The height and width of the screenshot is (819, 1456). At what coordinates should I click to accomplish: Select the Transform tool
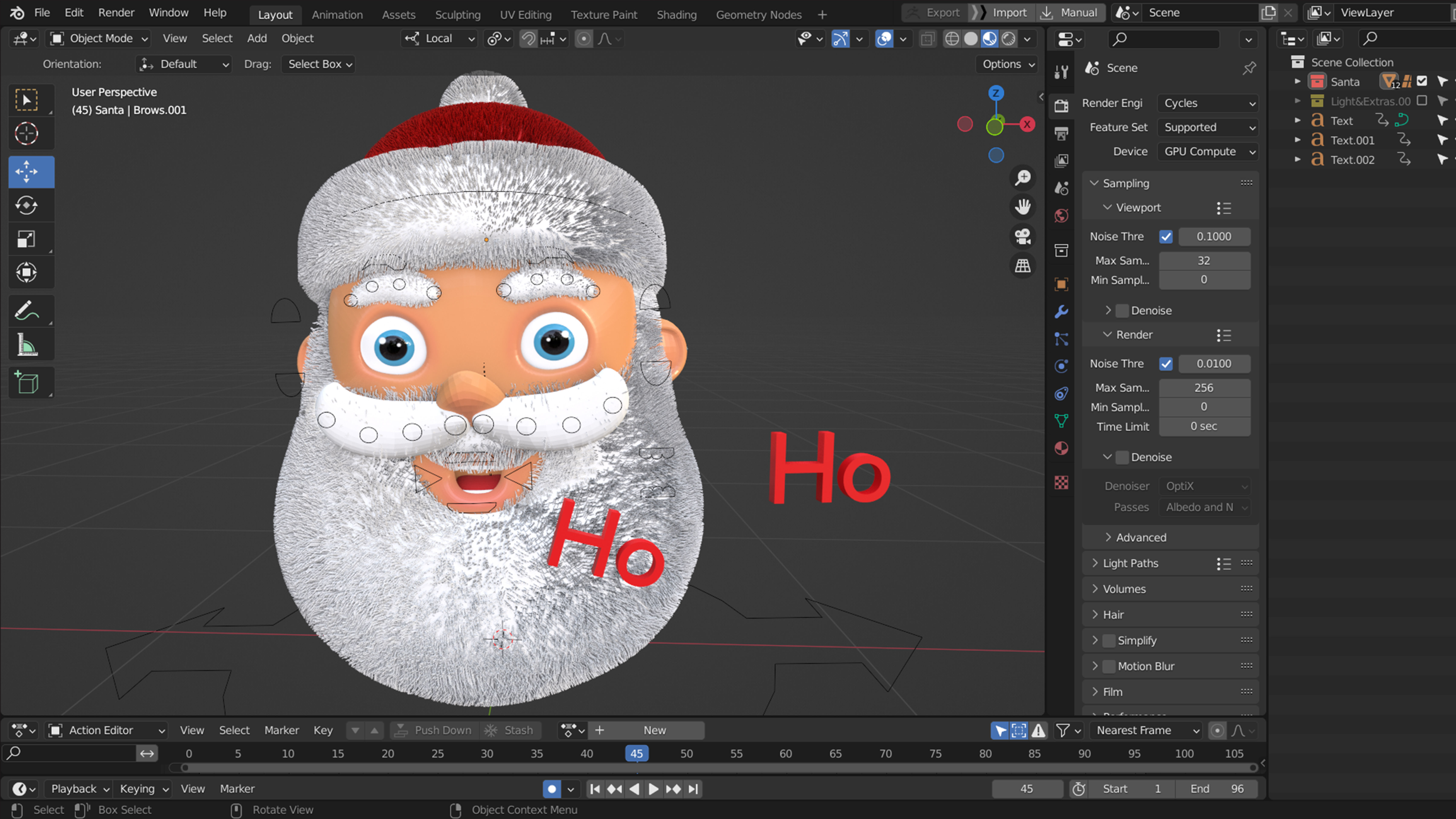point(27,272)
